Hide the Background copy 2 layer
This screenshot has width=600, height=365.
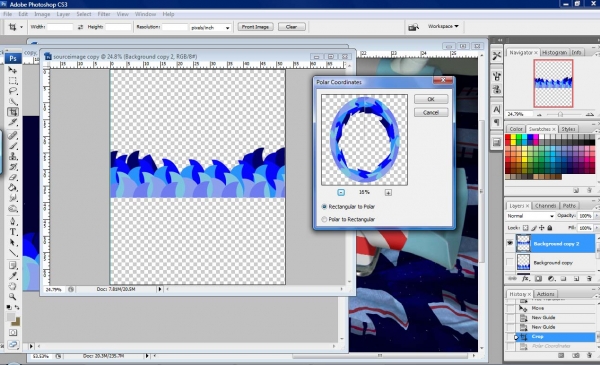click(x=510, y=243)
